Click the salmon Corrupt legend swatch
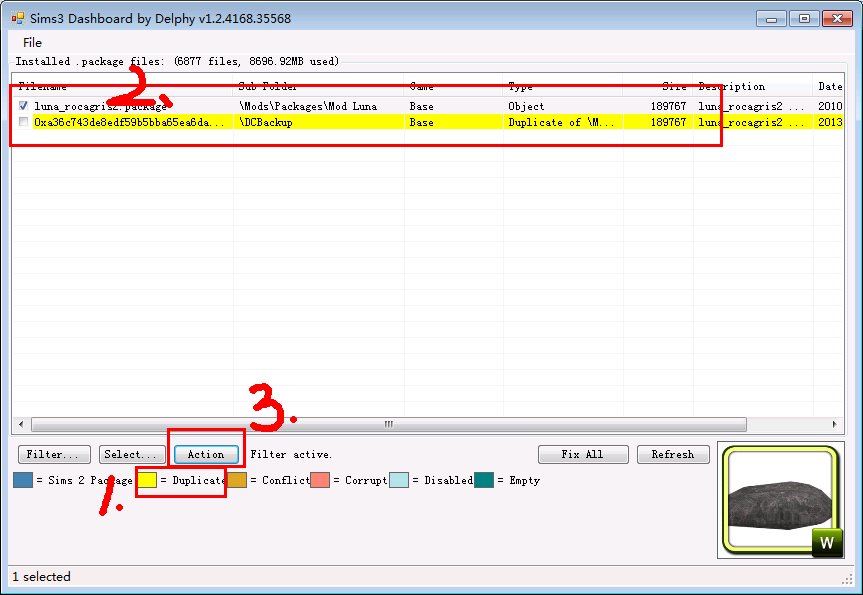Viewport: 863px width, 595px height. click(x=319, y=481)
